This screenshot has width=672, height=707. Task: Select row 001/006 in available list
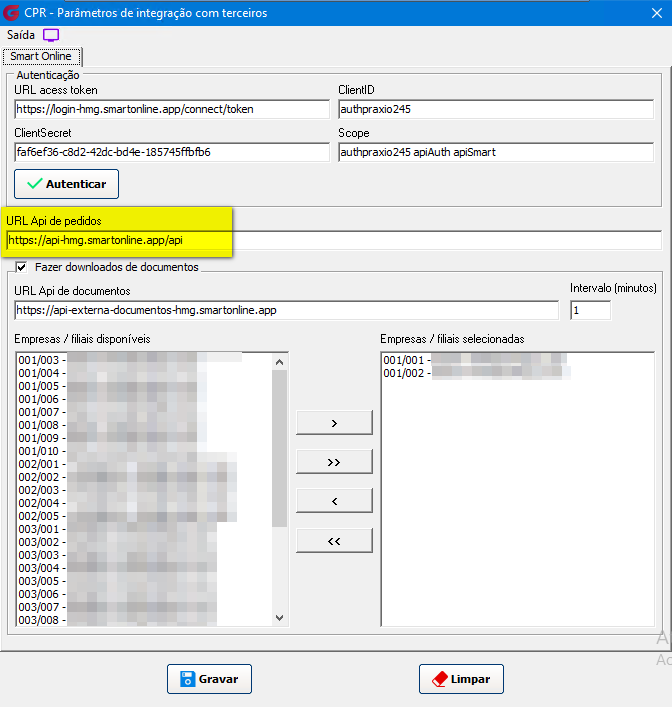coord(144,399)
